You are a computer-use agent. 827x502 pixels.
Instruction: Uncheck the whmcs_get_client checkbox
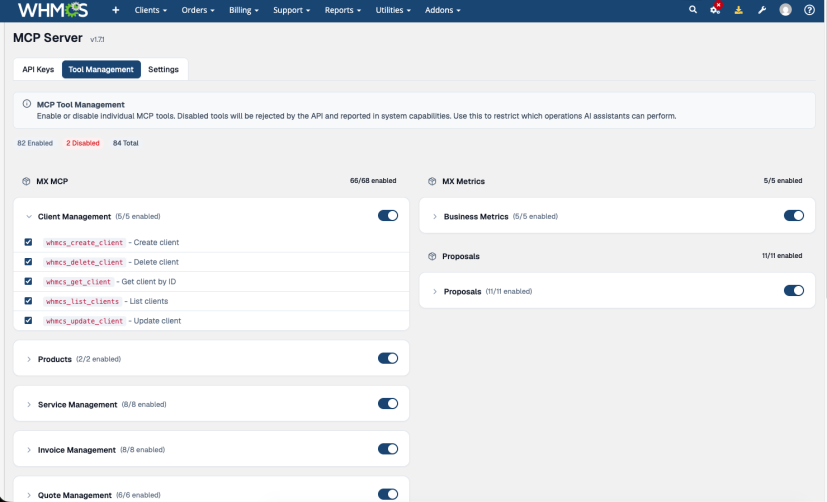[28, 281]
